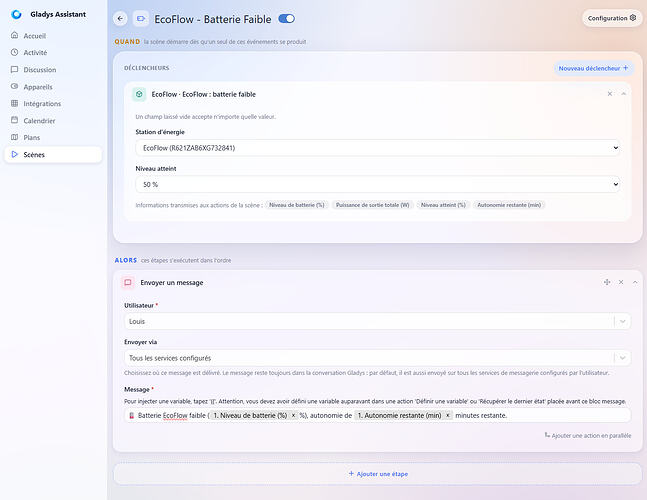Click the EcoFlow trigger green icon

coord(139,94)
